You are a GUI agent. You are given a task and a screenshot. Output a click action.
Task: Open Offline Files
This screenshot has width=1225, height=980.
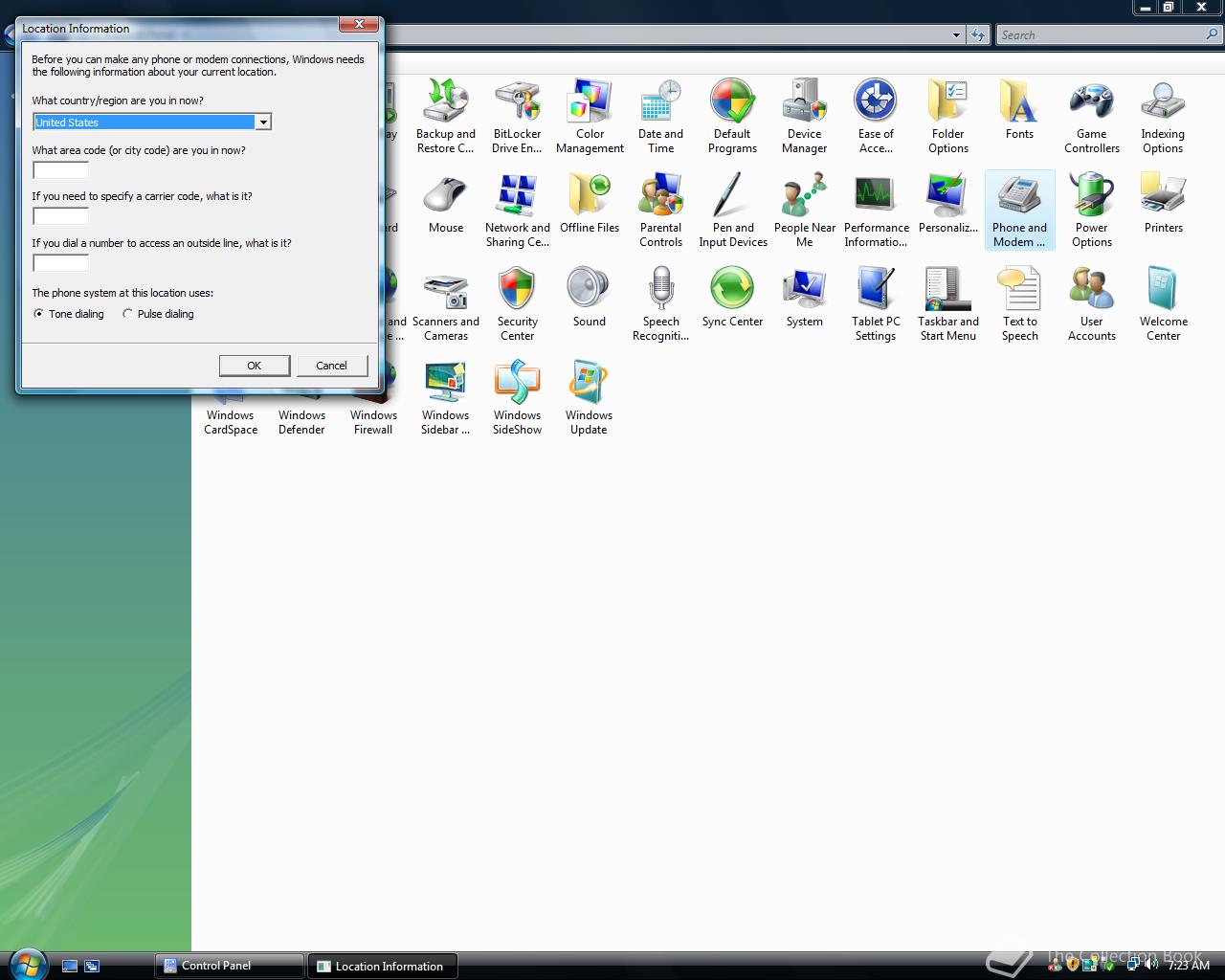coord(590,204)
